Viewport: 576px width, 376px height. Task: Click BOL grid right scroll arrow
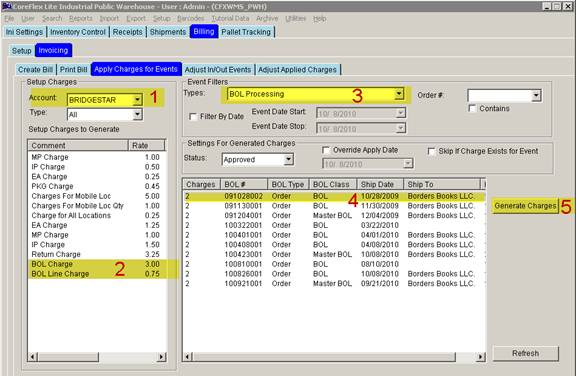(x=480, y=357)
